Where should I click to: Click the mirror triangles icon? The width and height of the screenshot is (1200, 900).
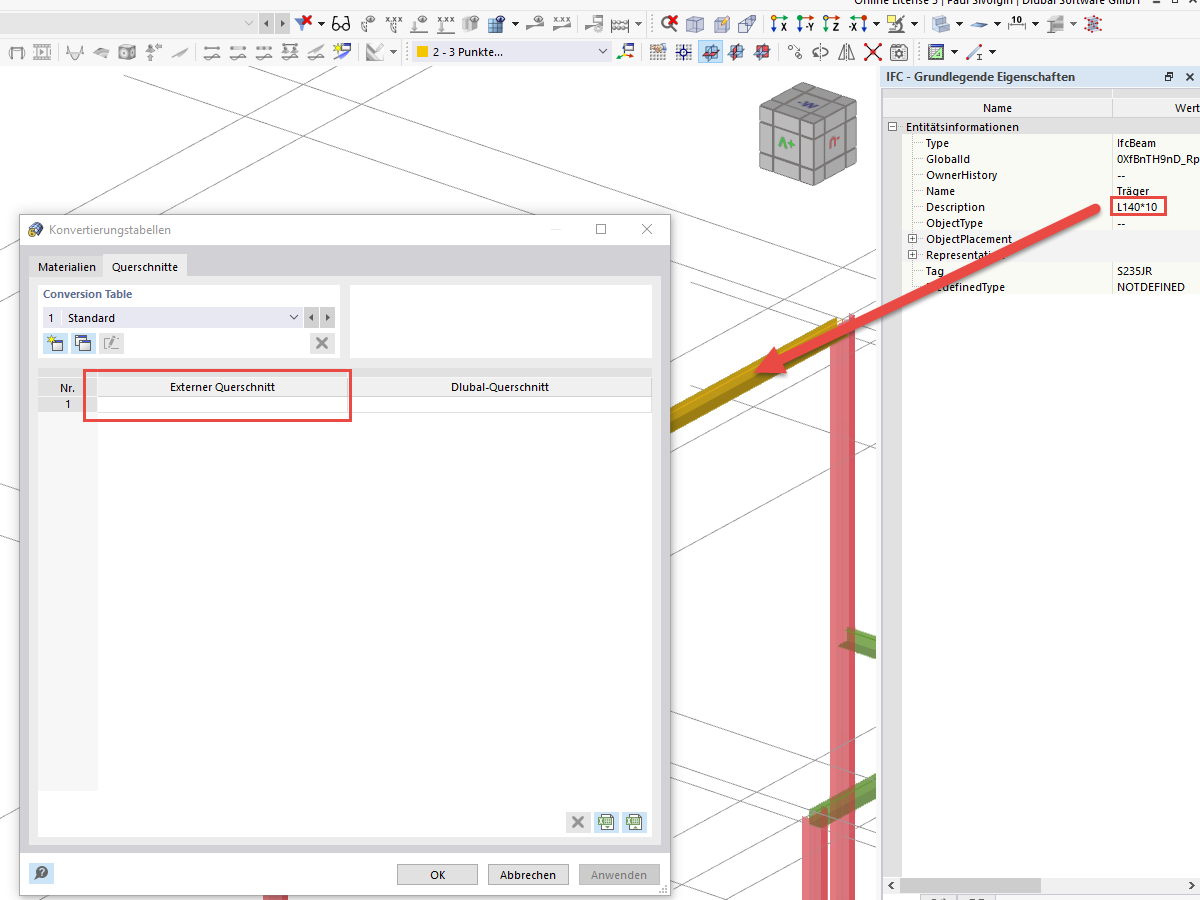click(x=846, y=52)
